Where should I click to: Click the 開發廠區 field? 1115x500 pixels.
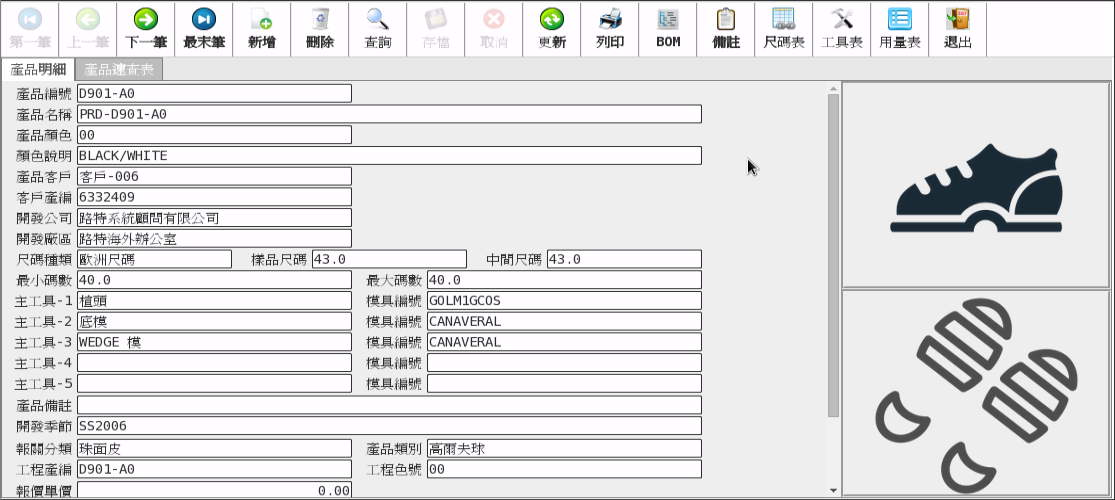(x=214, y=238)
